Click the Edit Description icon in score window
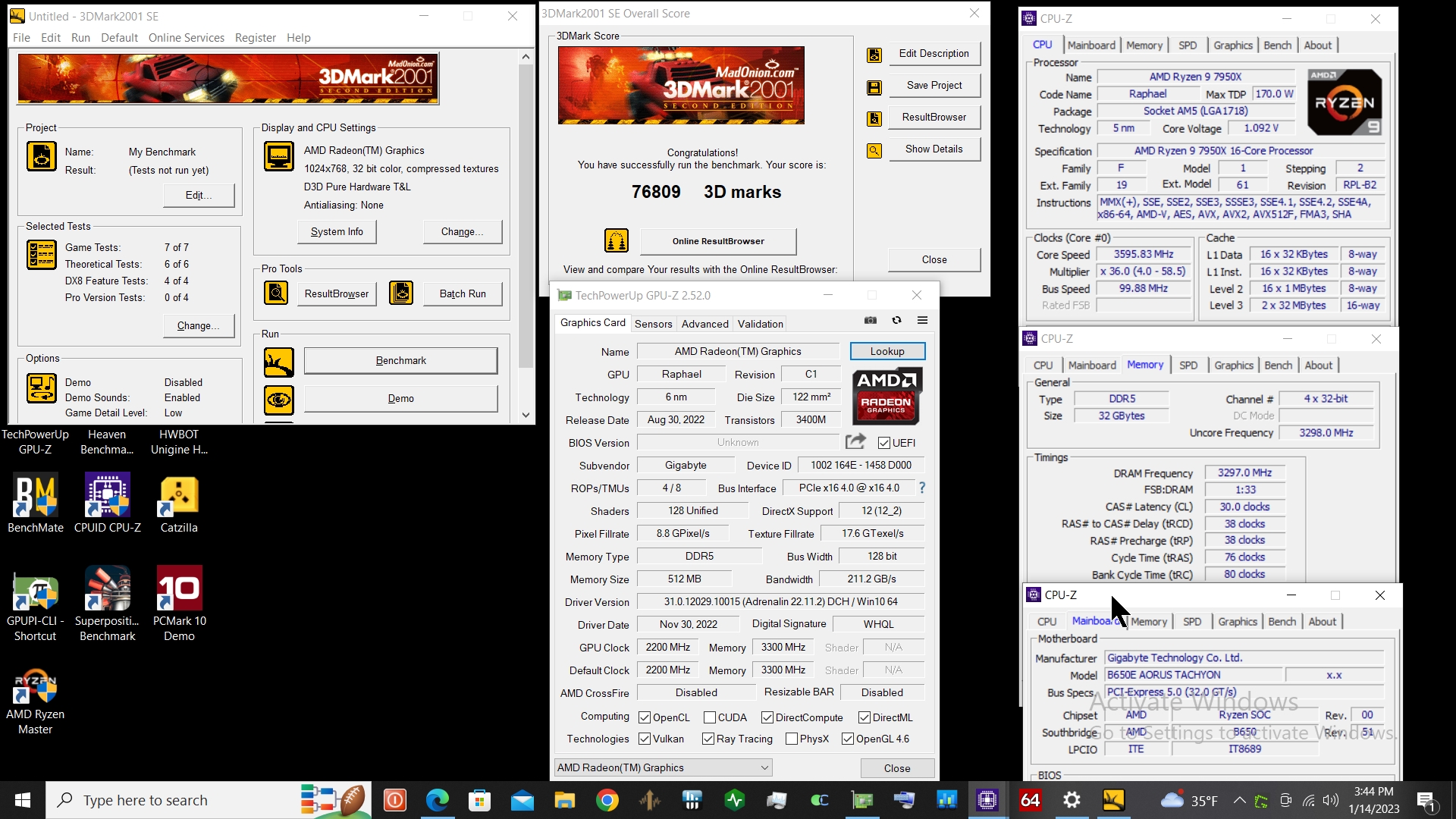The height and width of the screenshot is (819, 1456). tap(874, 55)
